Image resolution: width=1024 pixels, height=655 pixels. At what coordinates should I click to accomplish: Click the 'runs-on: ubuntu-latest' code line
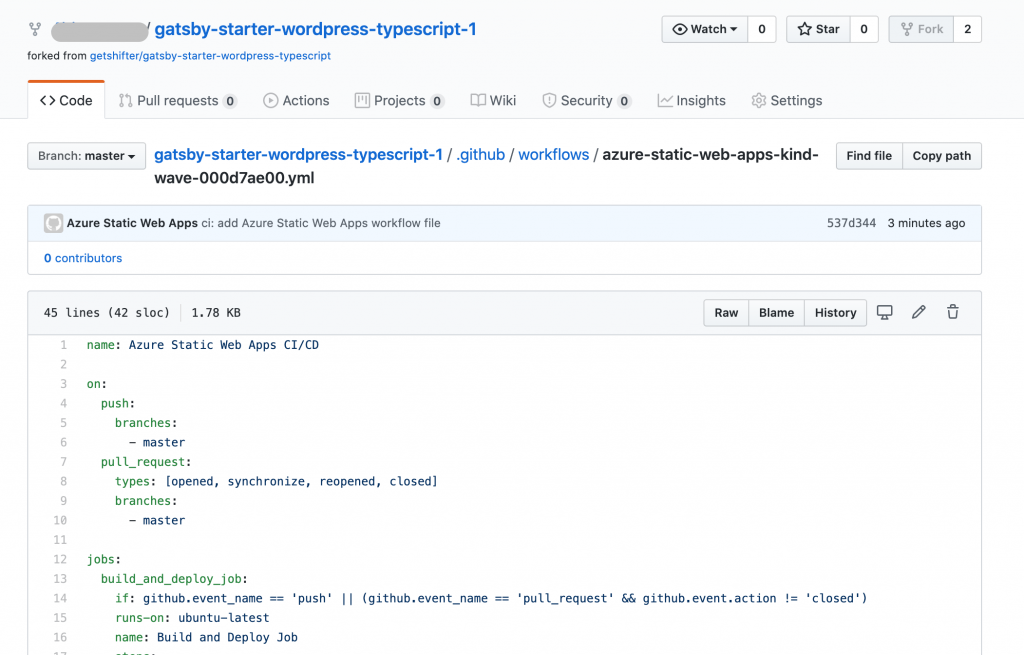point(192,618)
